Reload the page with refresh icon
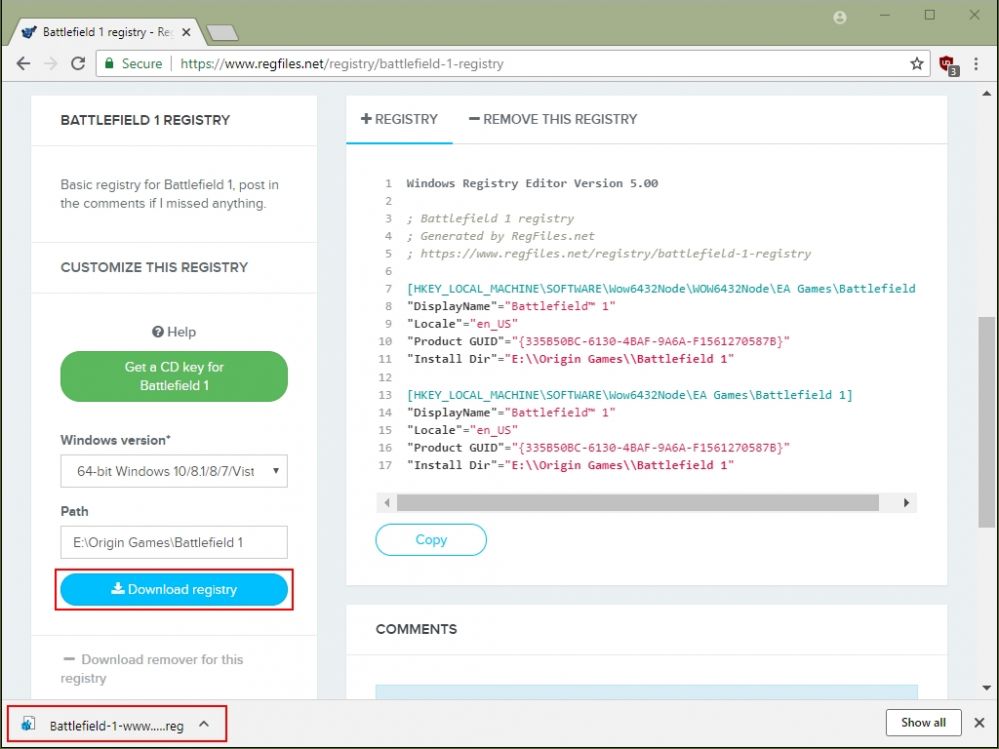 (78, 64)
